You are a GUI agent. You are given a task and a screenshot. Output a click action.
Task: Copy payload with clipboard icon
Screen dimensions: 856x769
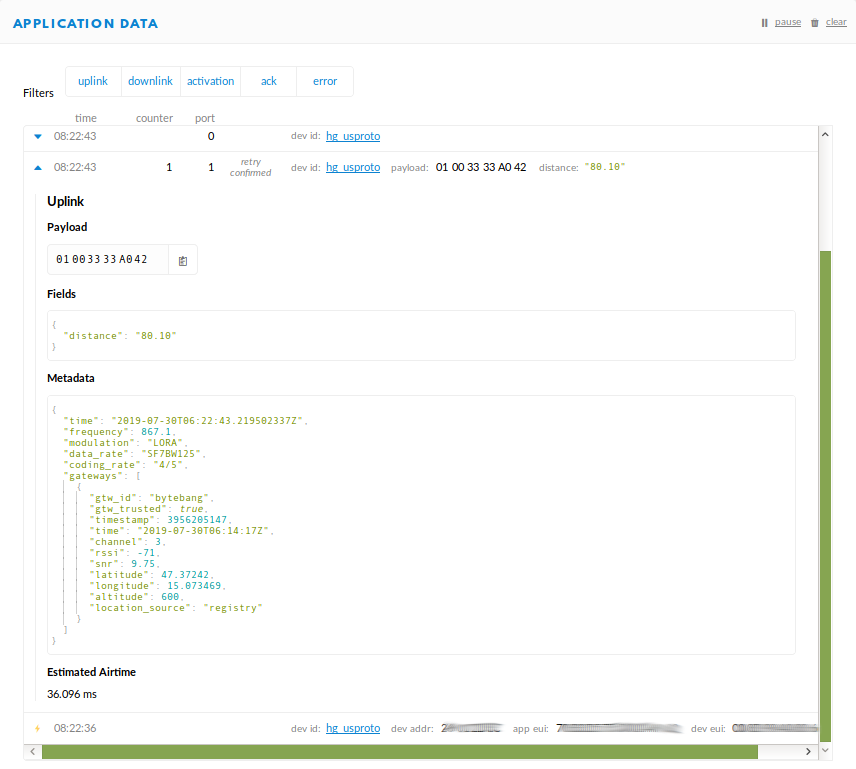pos(183,261)
